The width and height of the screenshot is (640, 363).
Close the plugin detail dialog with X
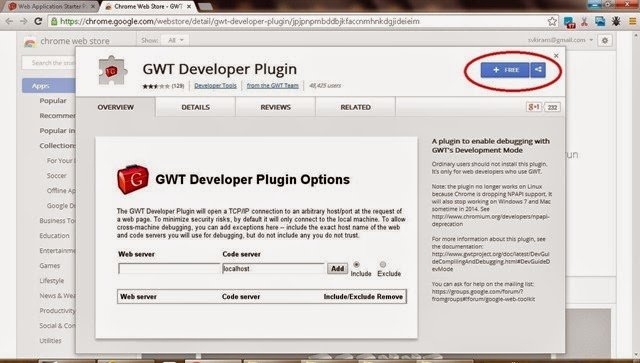click(556, 56)
